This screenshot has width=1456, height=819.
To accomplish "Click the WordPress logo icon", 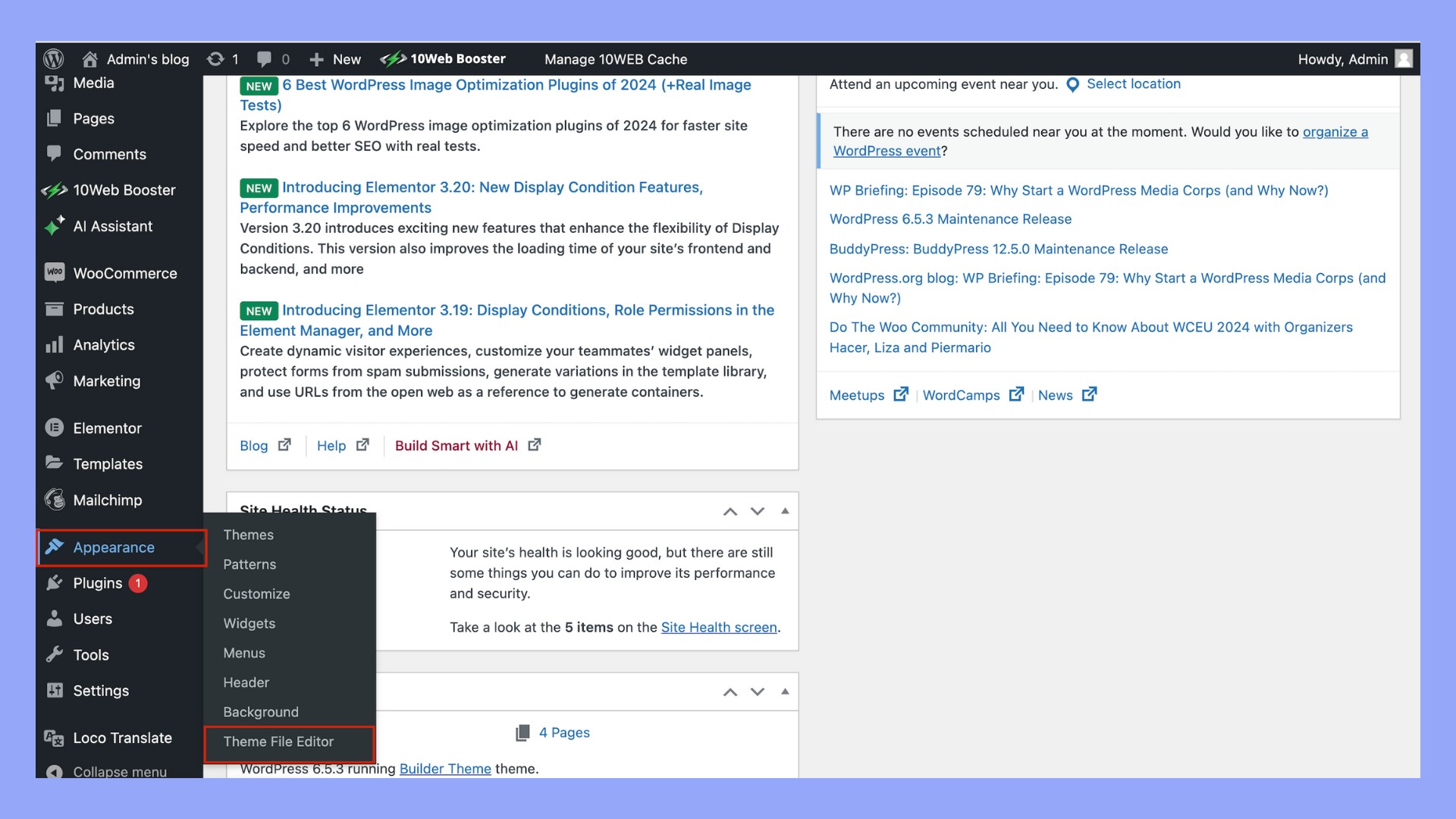I will pyautogui.click(x=53, y=58).
